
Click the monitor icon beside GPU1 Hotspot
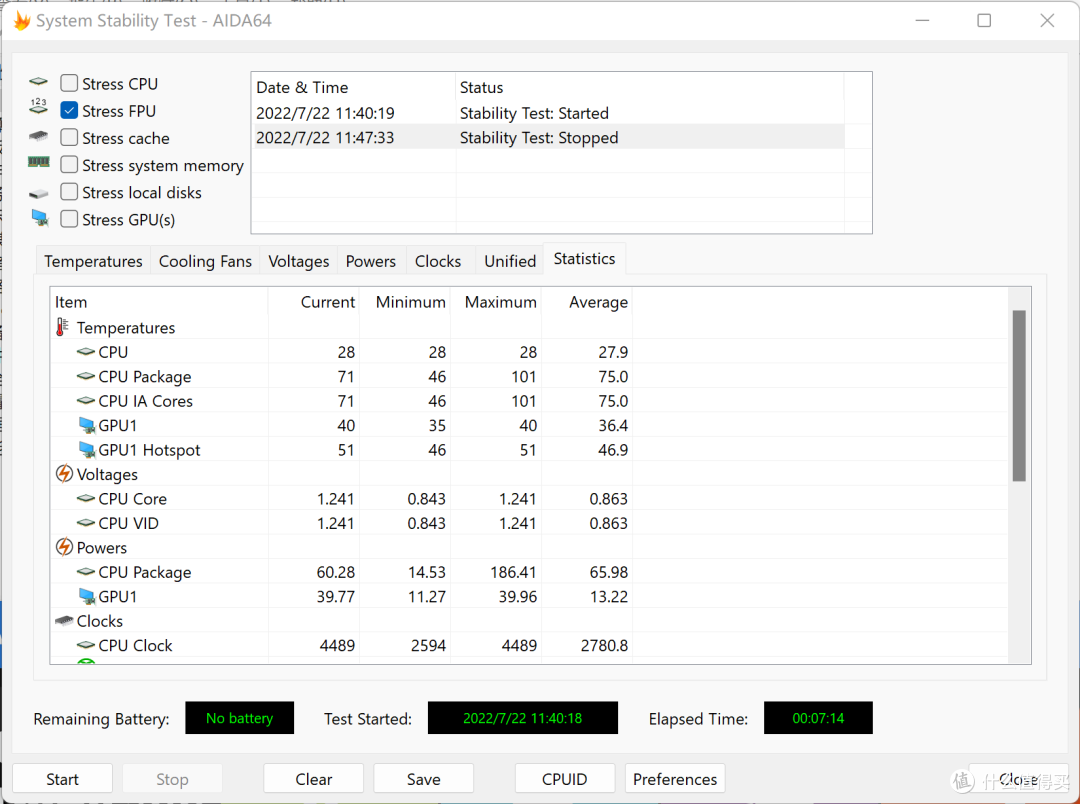click(87, 450)
